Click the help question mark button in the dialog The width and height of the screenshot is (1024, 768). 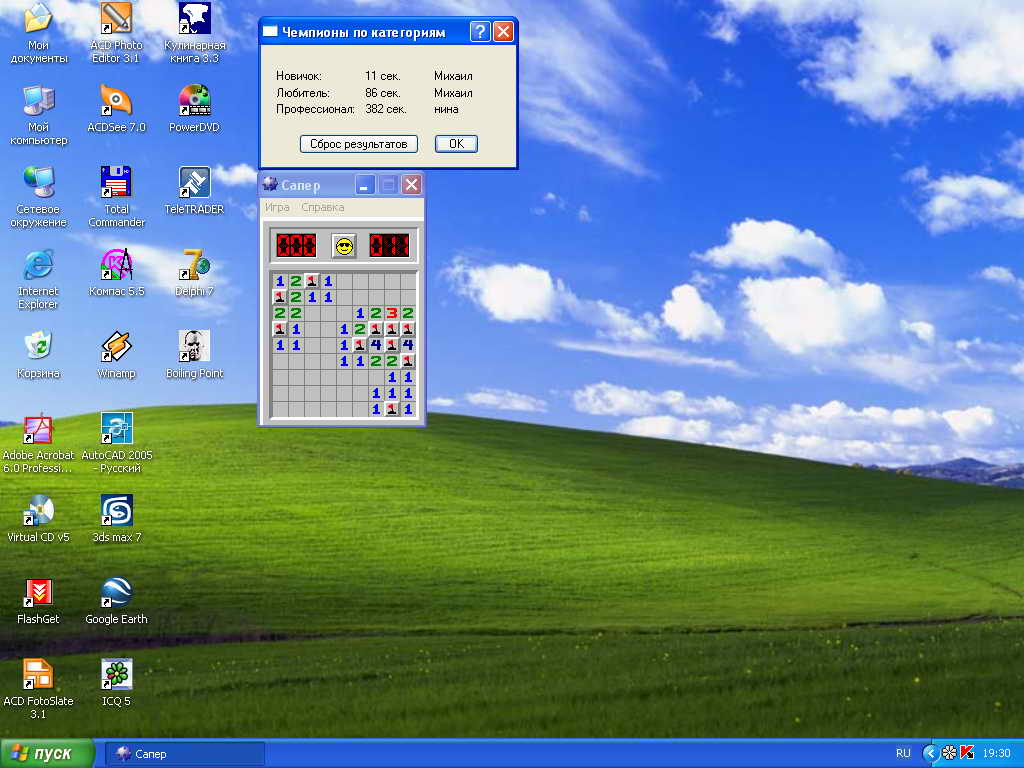pos(480,31)
